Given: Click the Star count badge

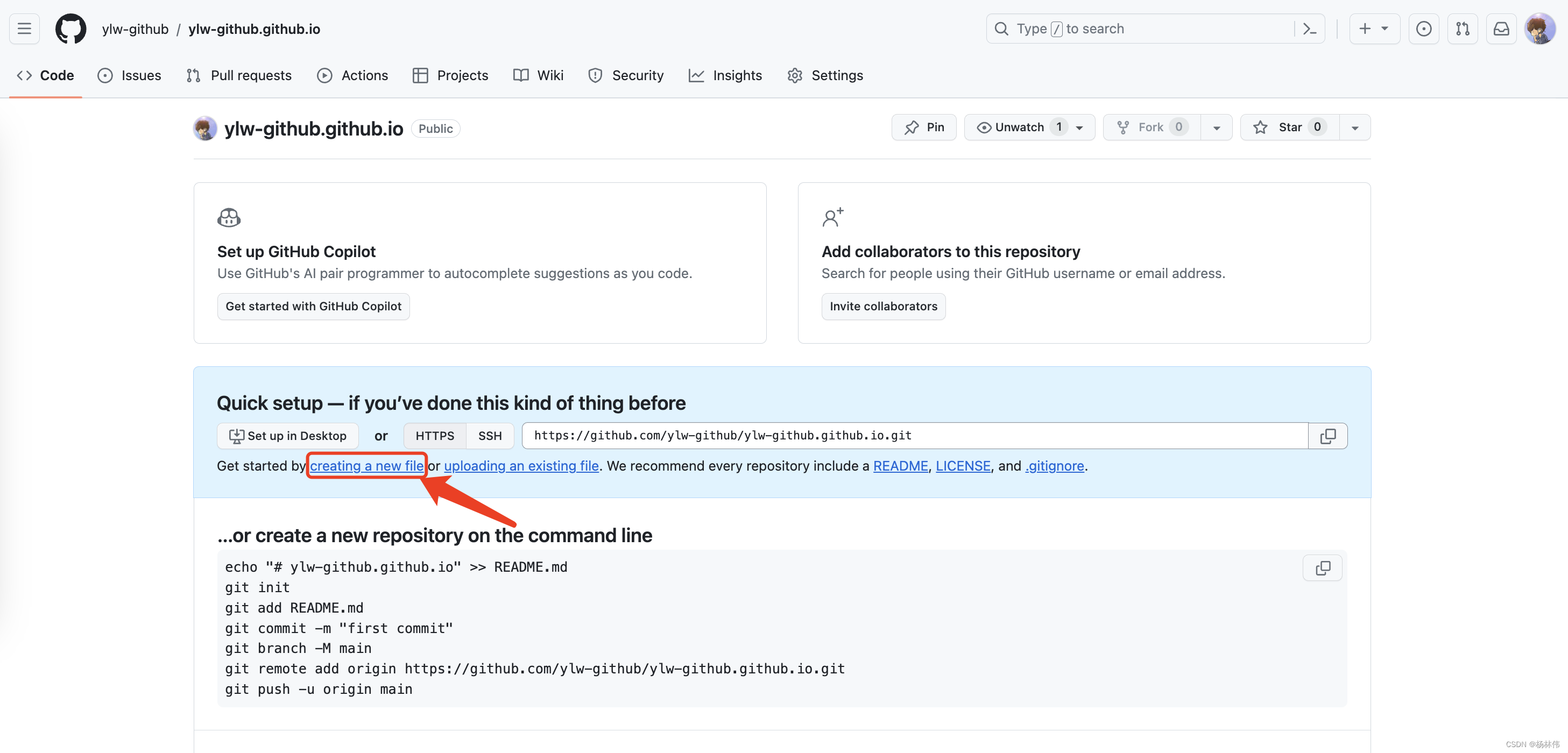Looking at the screenshot, I should tap(1317, 127).
